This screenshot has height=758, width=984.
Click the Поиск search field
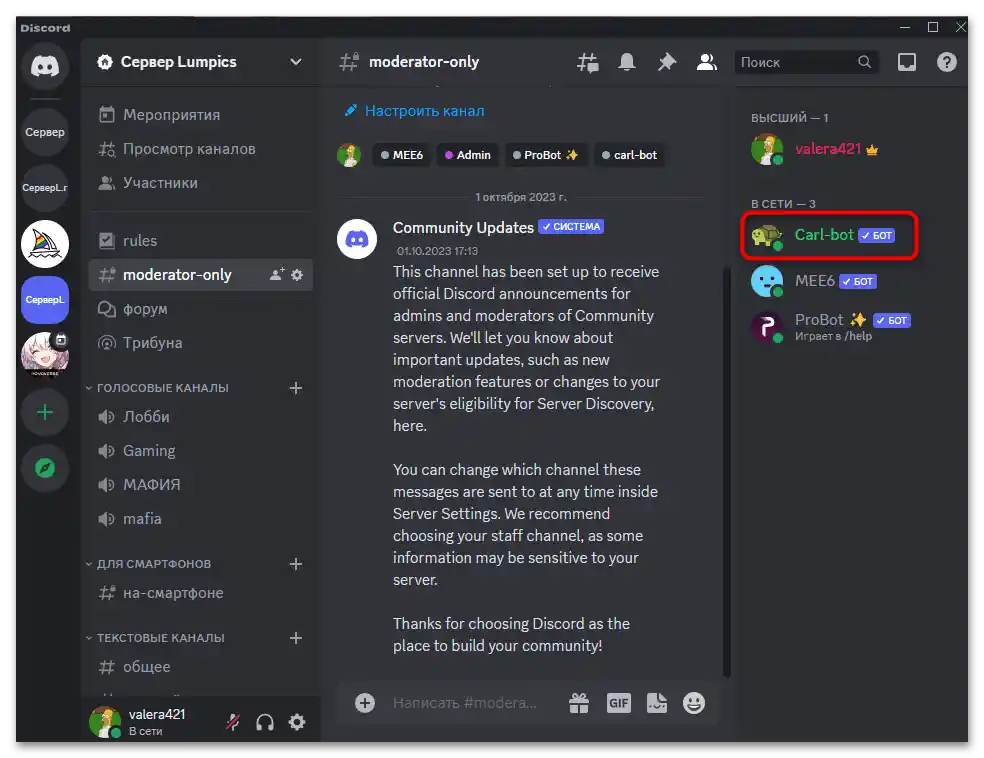click(x=806, y=62)
